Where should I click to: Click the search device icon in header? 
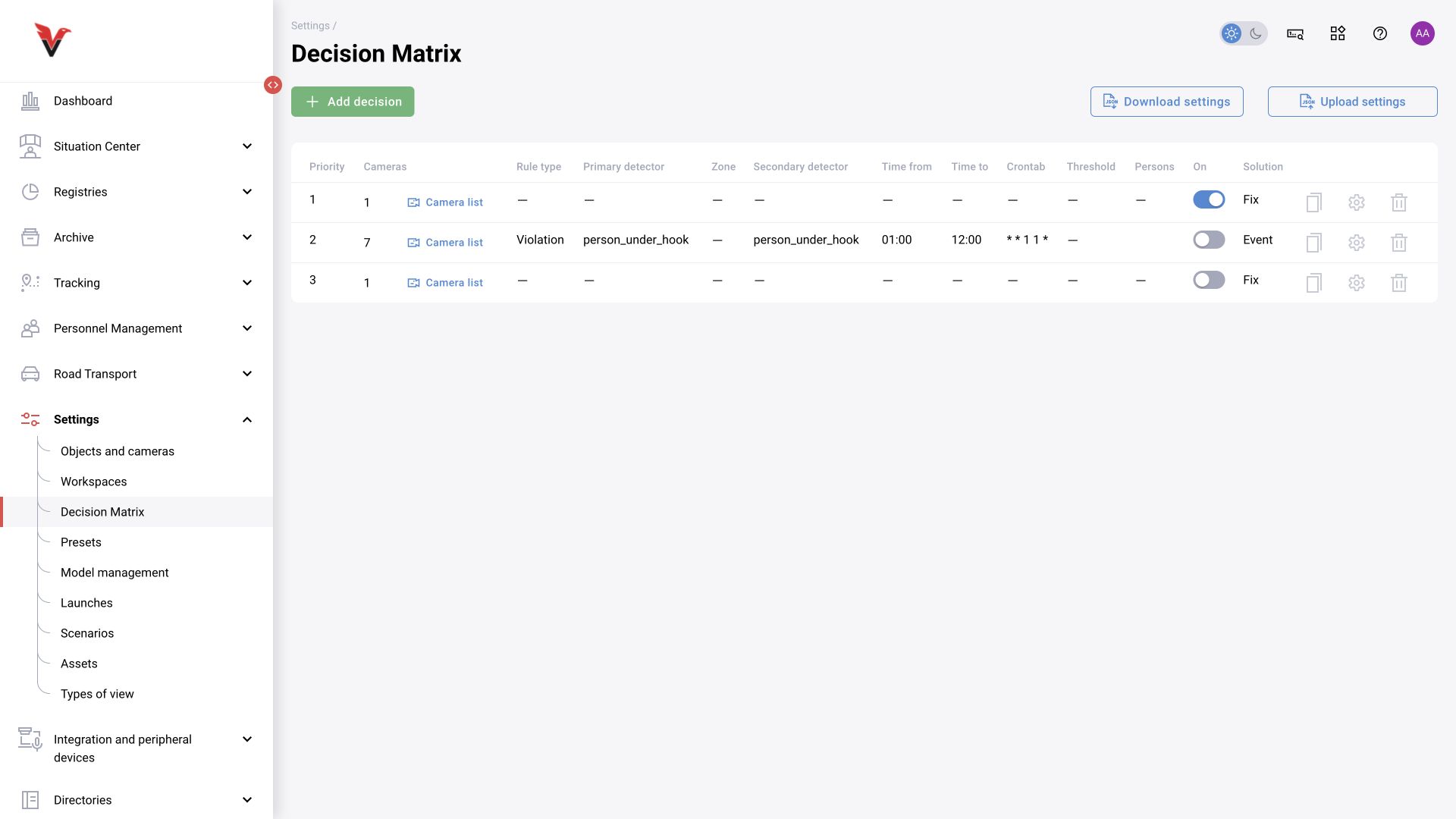1295,33
